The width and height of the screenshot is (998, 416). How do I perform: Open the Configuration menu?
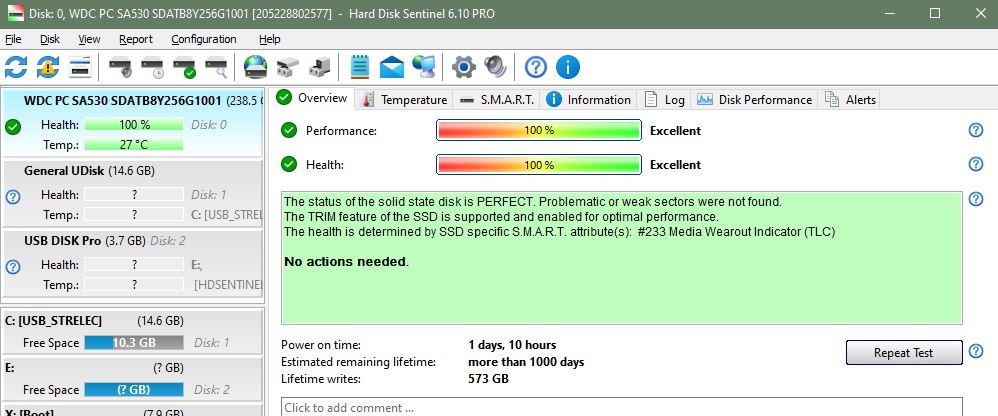pos(204,39)
